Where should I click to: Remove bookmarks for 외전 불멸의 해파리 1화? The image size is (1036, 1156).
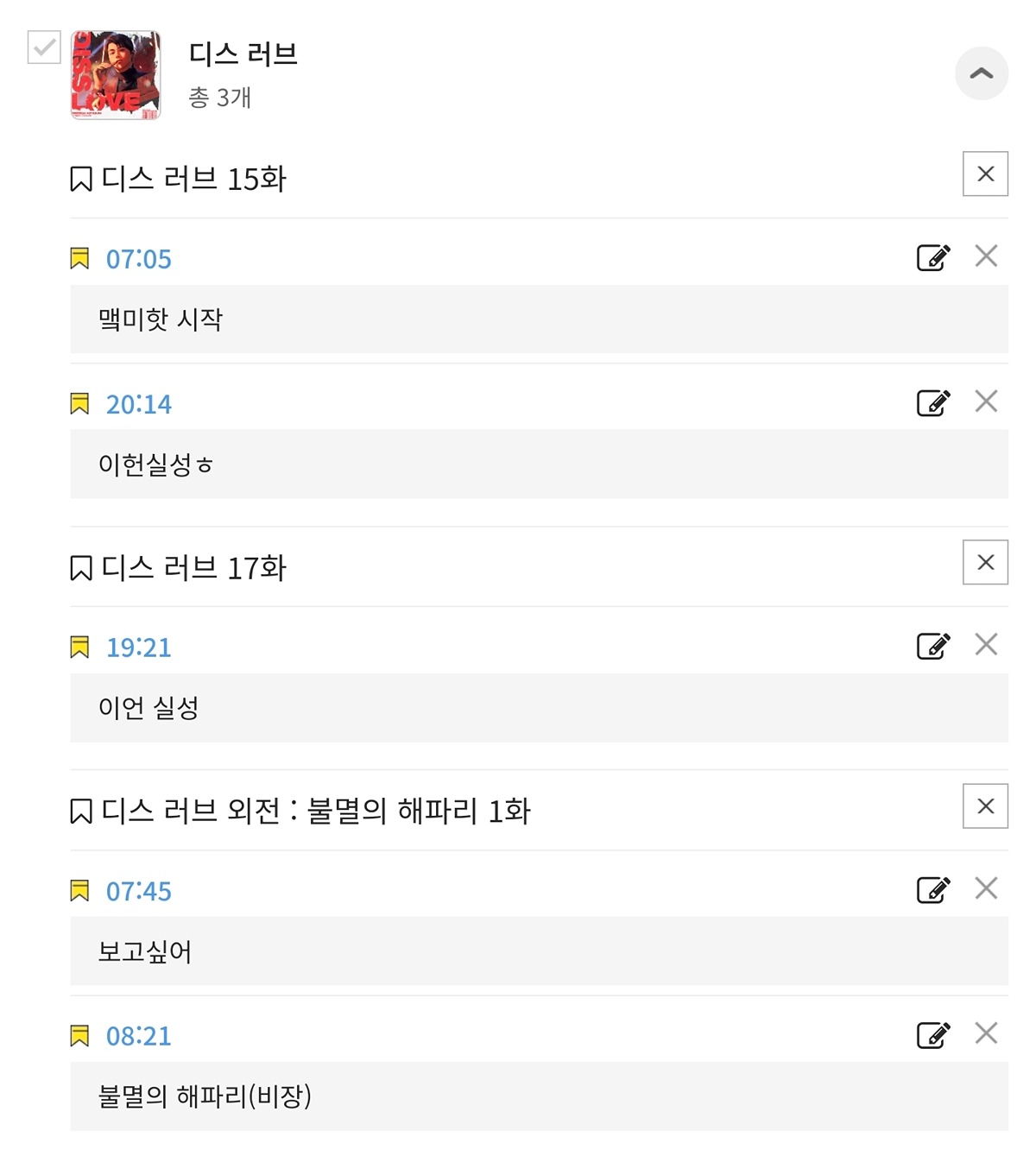(x=986, y=806)
